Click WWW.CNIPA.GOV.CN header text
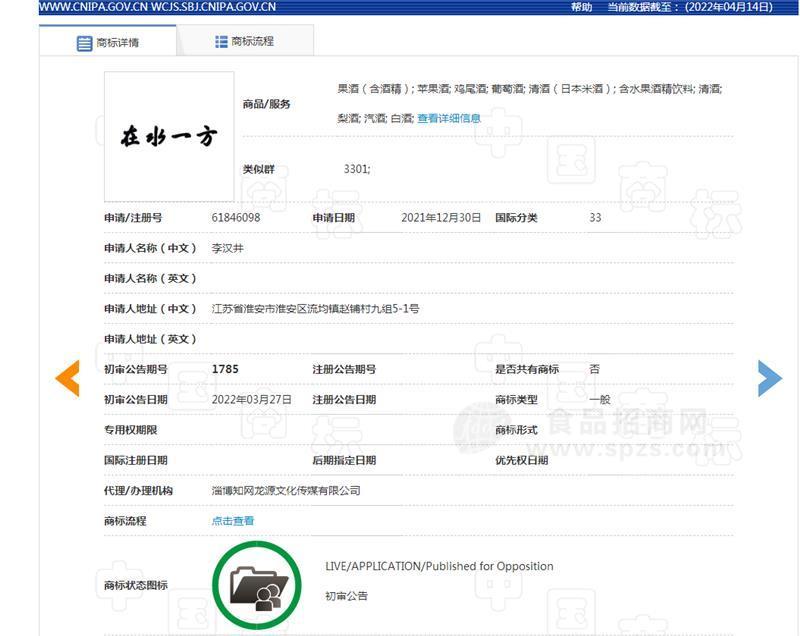The height and width of the screenshot is (636, 800). pyautogui.click(x=94, y=7)
